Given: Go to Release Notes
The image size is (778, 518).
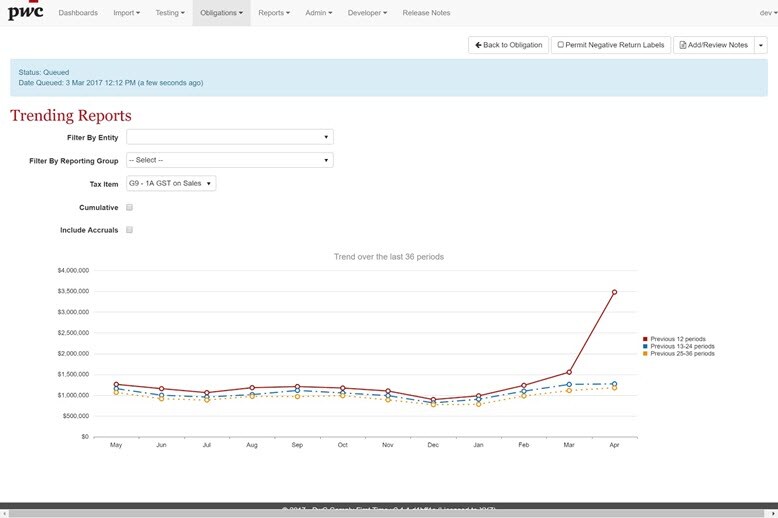Looking at the screenshot, I should (426, 13).
